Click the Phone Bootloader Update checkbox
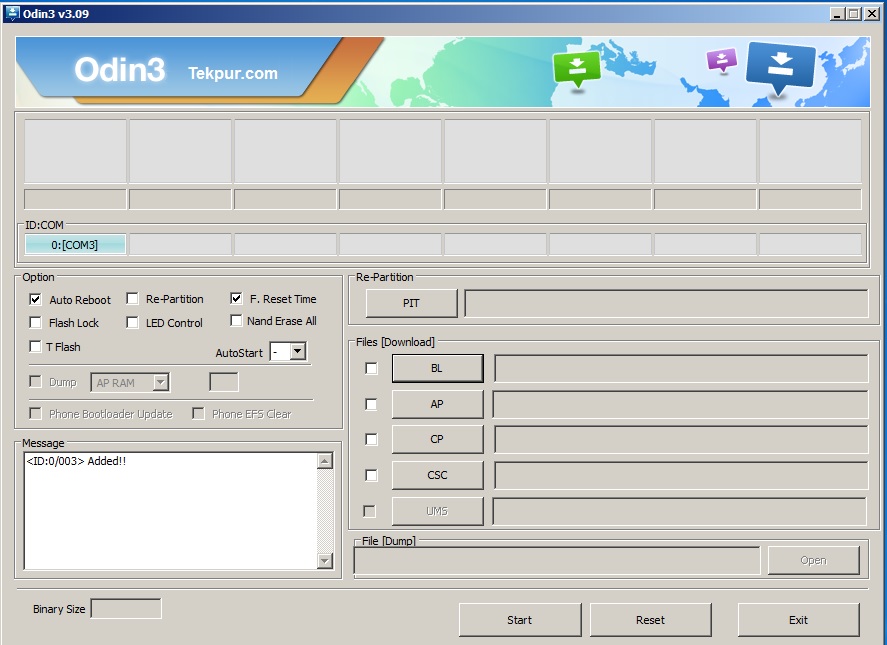 pos(36,414)
